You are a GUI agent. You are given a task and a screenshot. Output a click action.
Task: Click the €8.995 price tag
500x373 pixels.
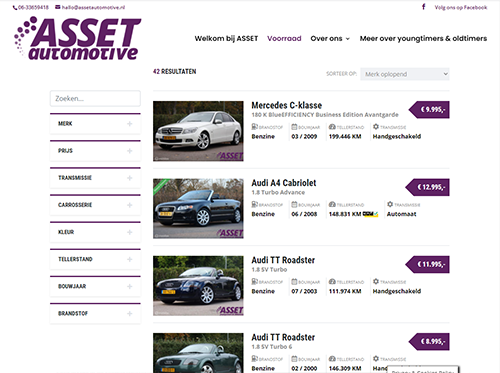(429, 342)
